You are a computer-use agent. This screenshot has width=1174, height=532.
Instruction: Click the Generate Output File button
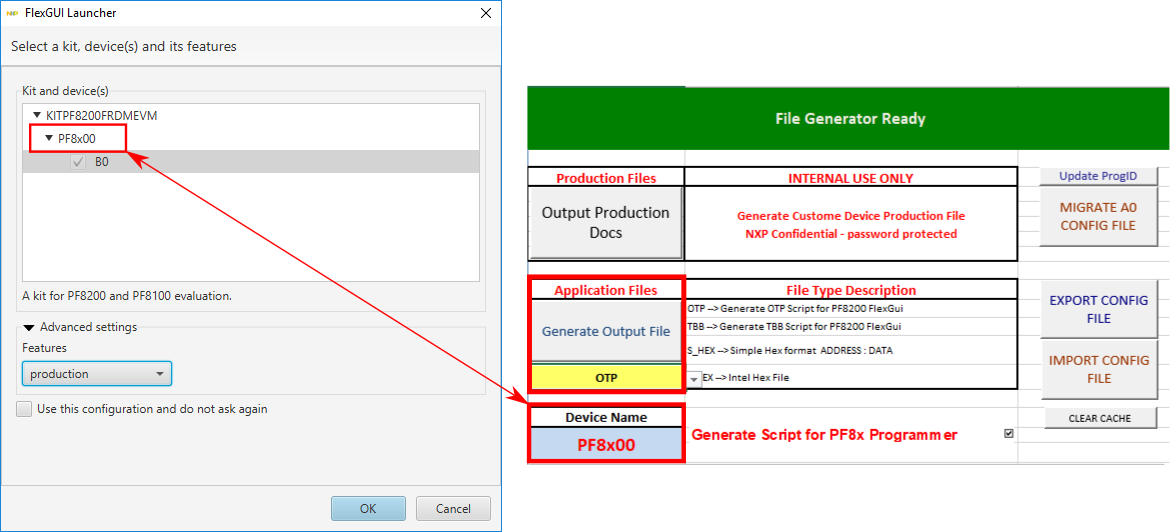605,331
